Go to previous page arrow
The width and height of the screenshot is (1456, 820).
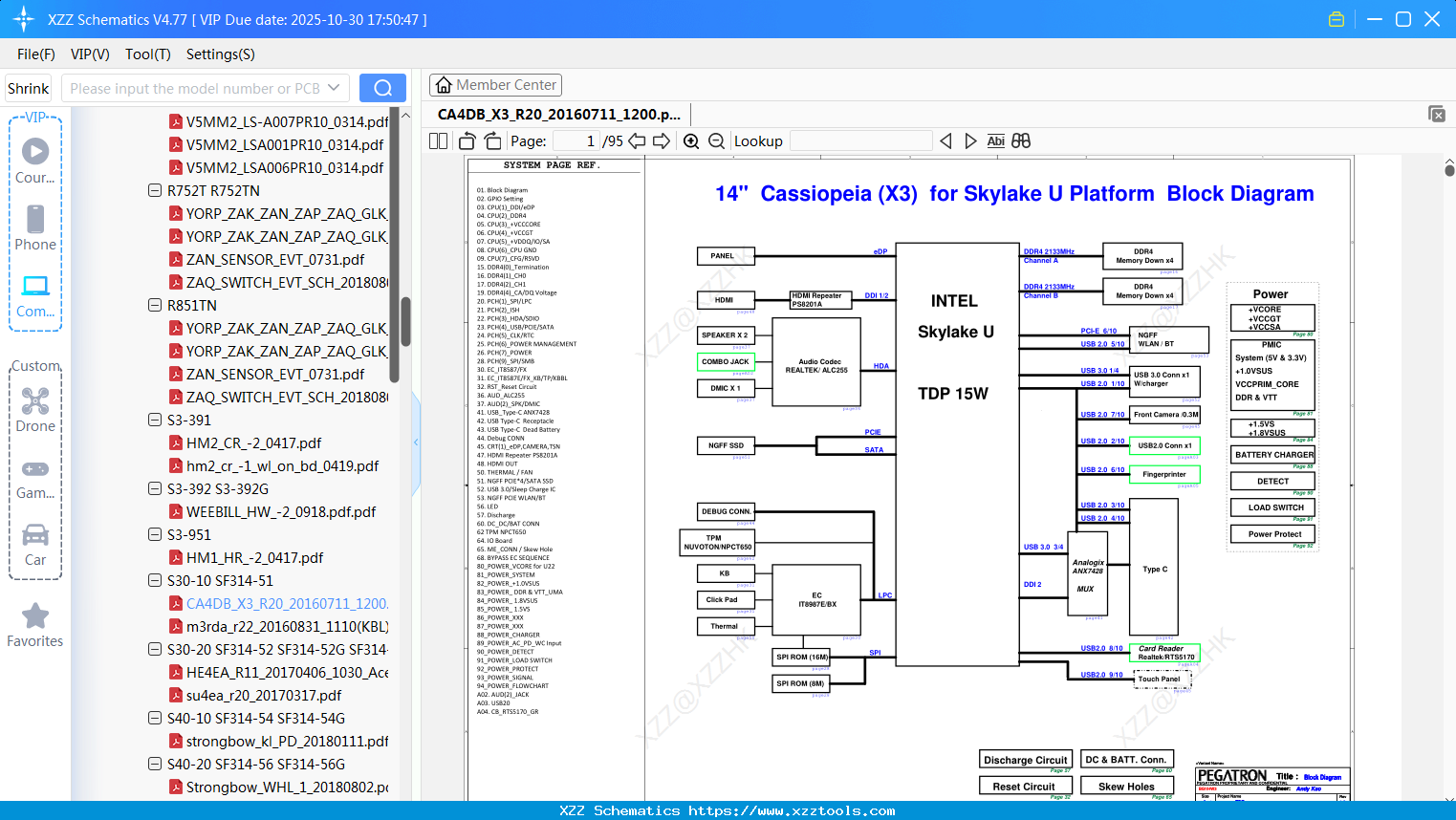coord(637,141)
